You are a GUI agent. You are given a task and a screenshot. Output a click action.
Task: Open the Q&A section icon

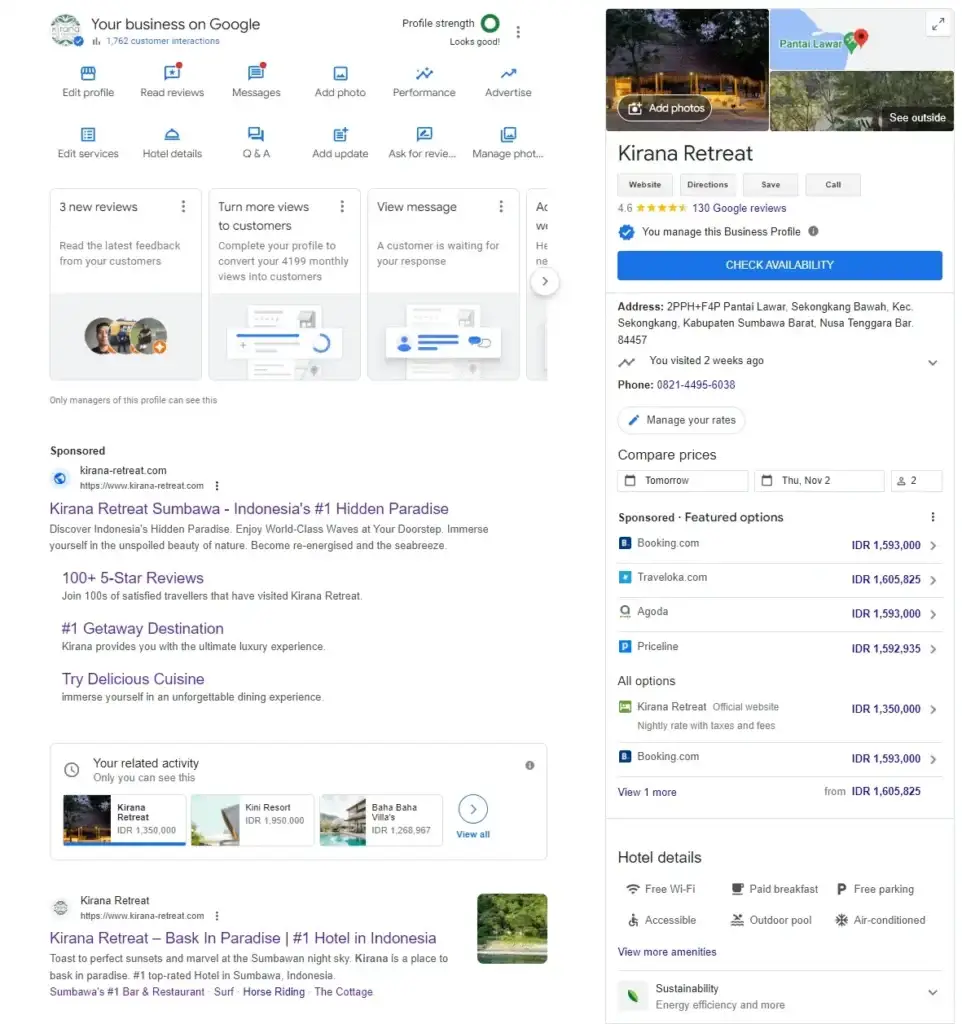click(x=255, y=134)
